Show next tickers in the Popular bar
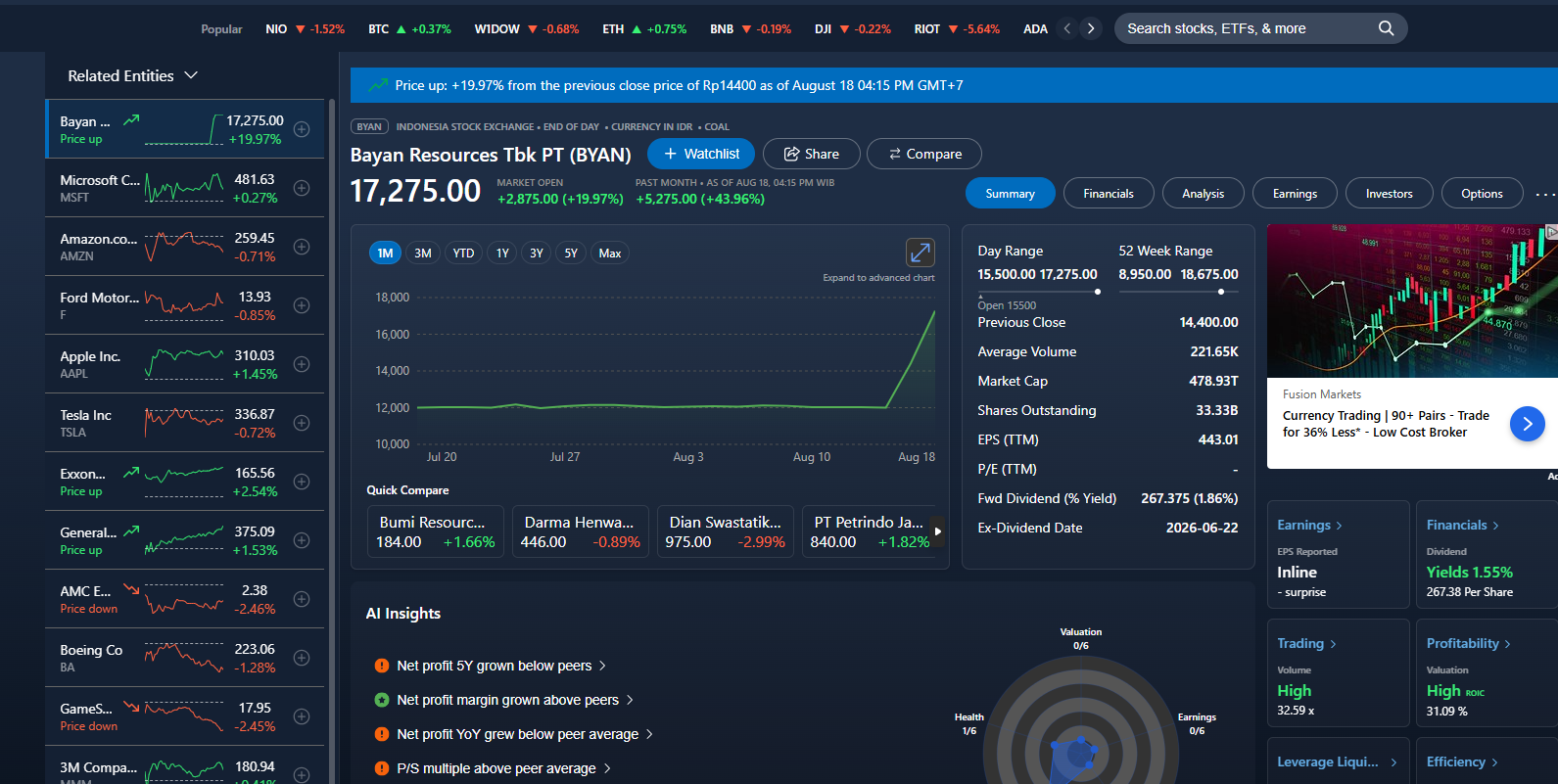 point(1091,28)
